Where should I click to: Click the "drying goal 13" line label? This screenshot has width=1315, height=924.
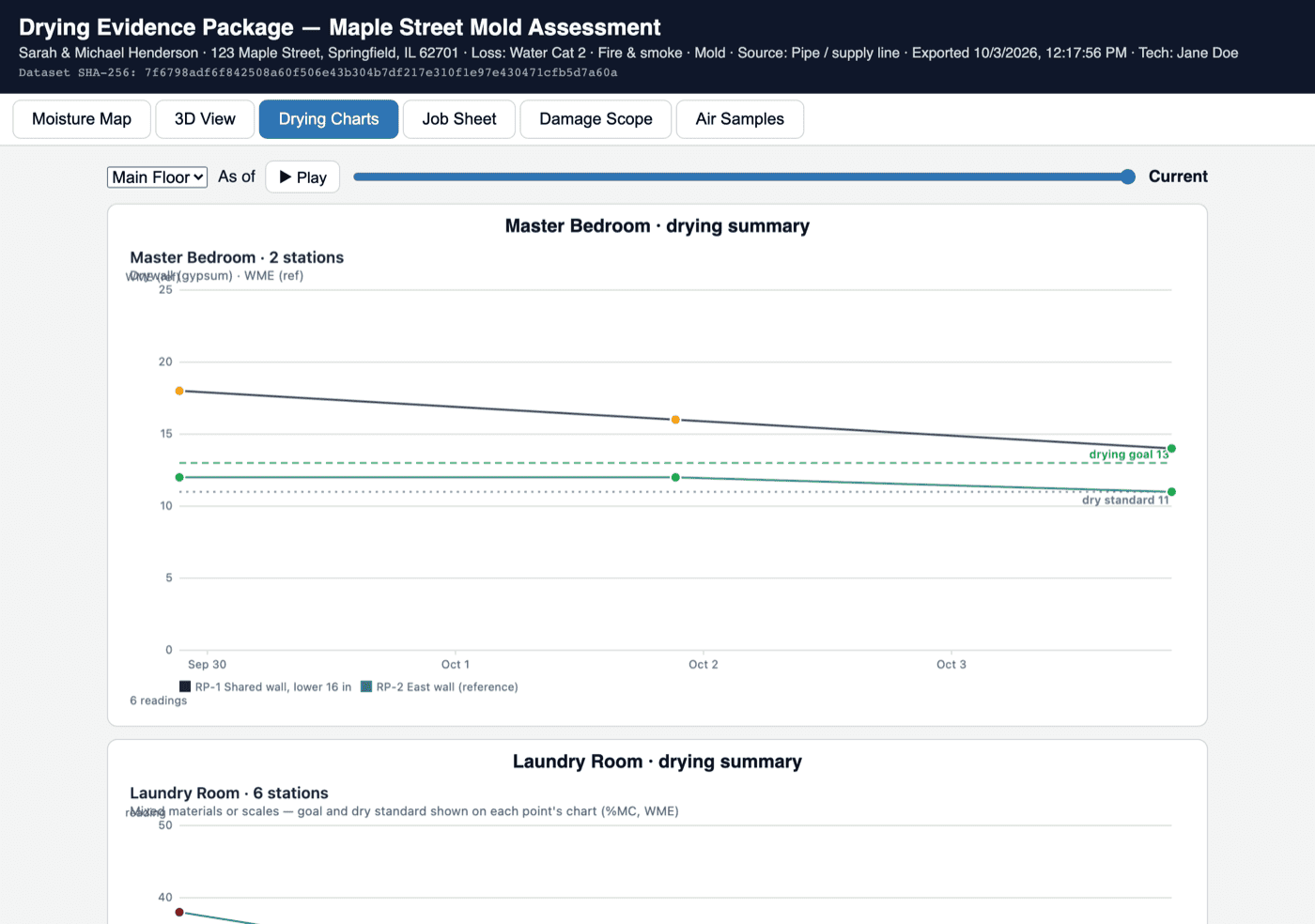point(1129,454)
